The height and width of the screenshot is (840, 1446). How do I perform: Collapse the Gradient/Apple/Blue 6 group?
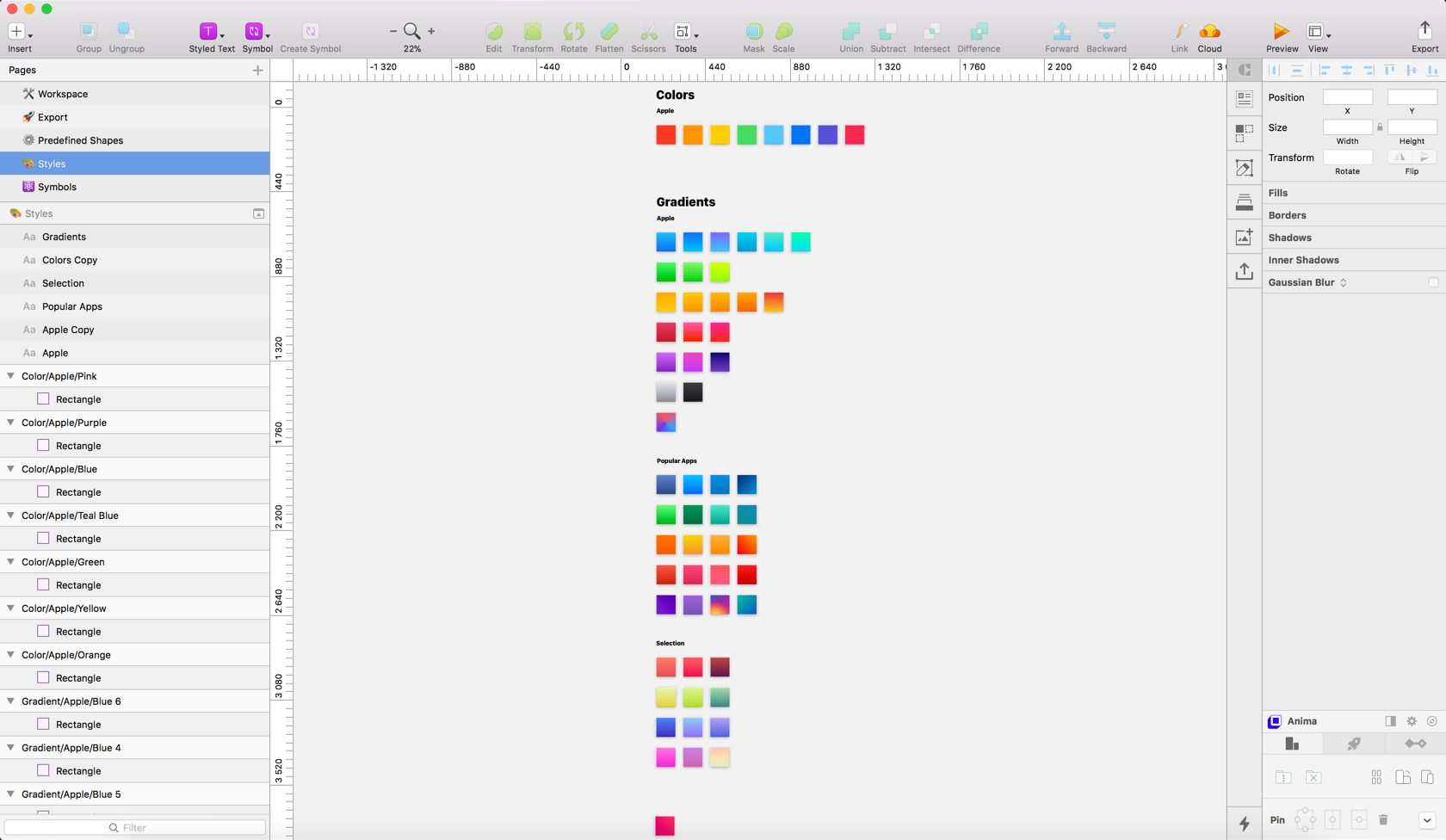point(11,701)
